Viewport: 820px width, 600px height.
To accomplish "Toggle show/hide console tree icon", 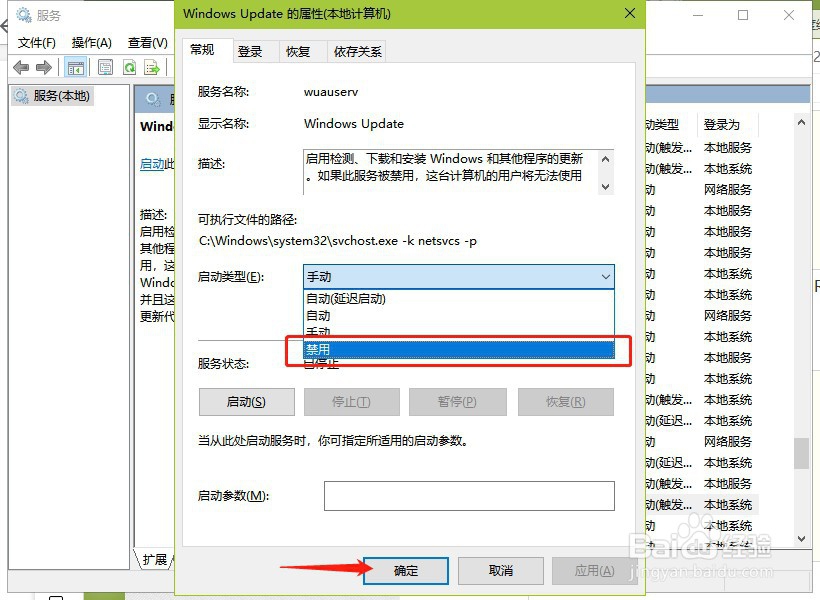I will [75, 67].
